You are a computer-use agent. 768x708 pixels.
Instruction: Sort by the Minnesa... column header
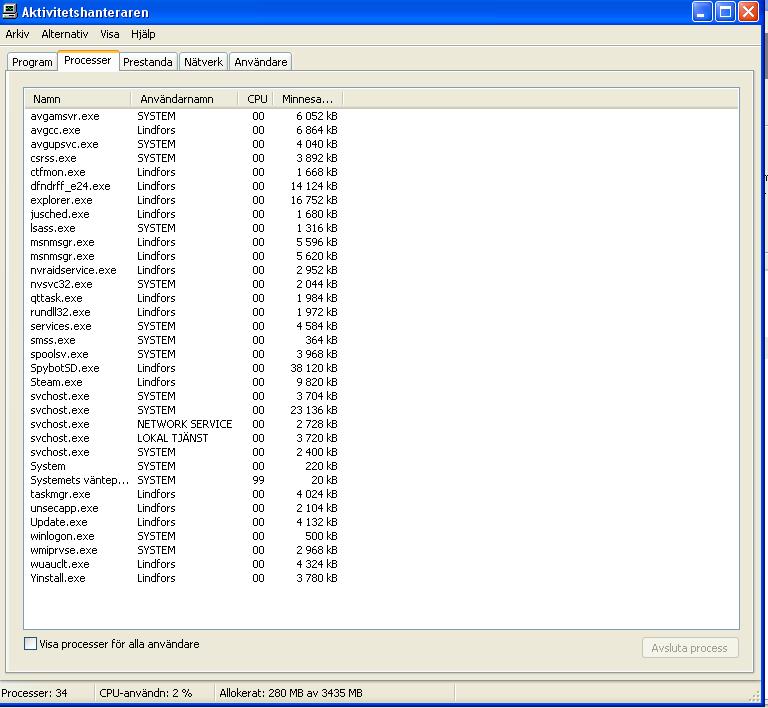308,99
